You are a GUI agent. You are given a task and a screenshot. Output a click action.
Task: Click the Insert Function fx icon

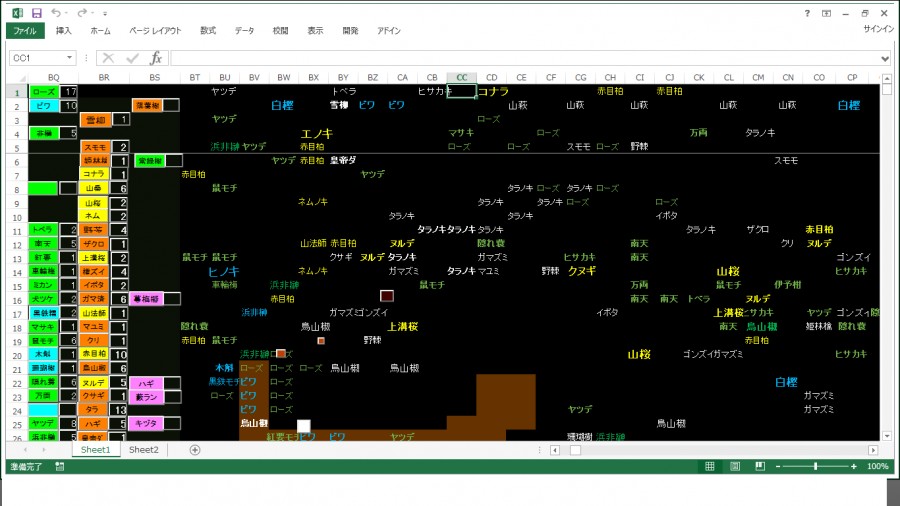(x=156, y=59)
